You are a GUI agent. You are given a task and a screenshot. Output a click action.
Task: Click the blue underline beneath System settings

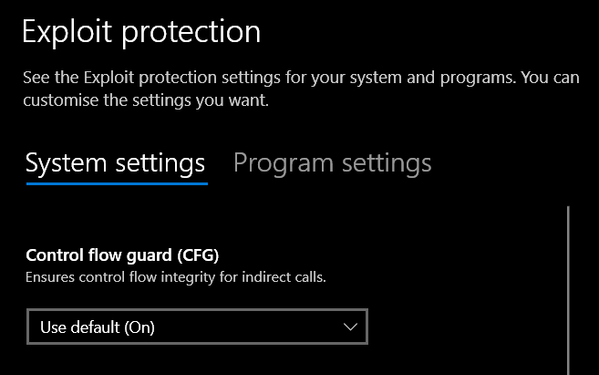coord(117,184)
